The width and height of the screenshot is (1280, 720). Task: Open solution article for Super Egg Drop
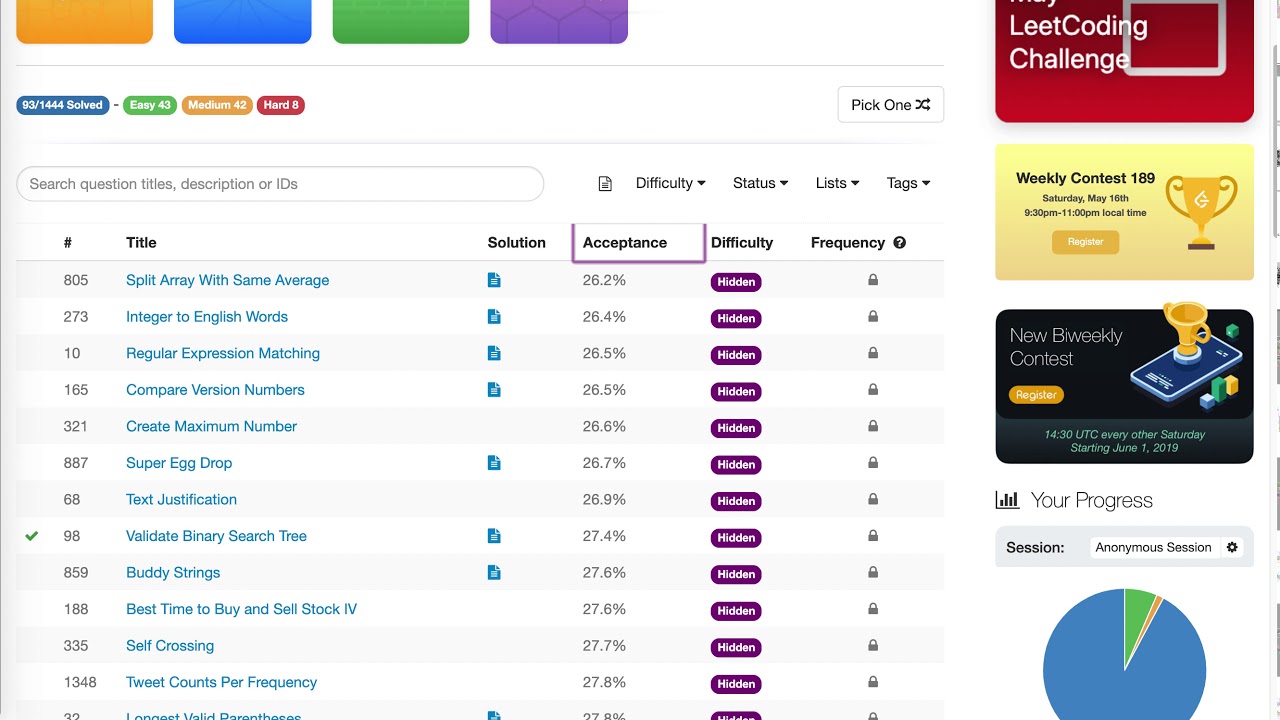pyautogui.click(x=494, y=463)
